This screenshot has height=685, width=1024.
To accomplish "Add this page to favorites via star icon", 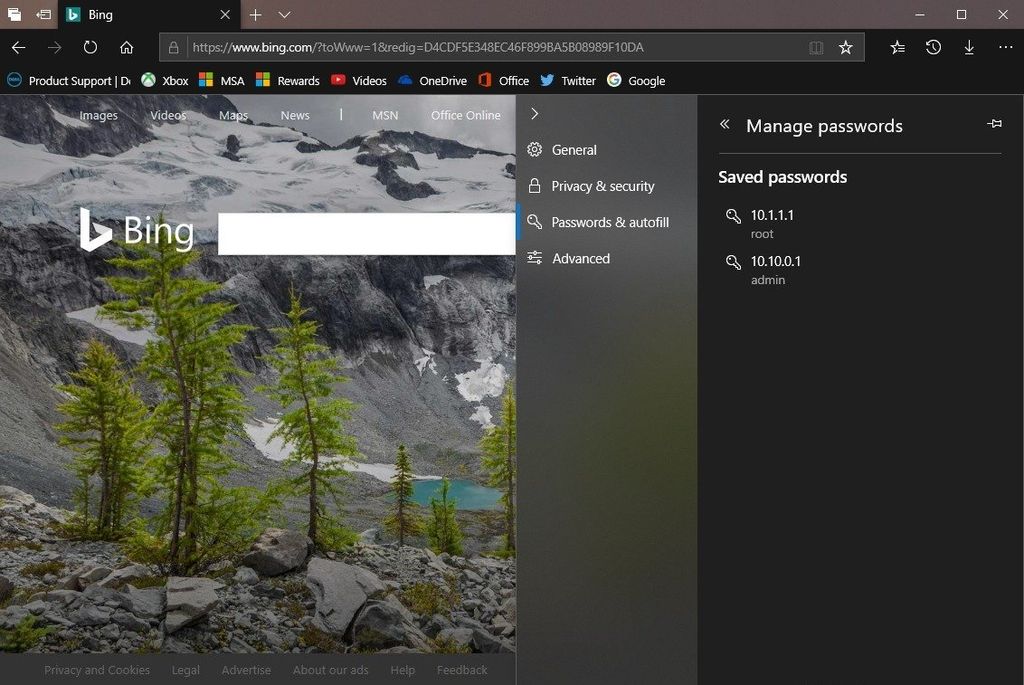I will [848, 47].
